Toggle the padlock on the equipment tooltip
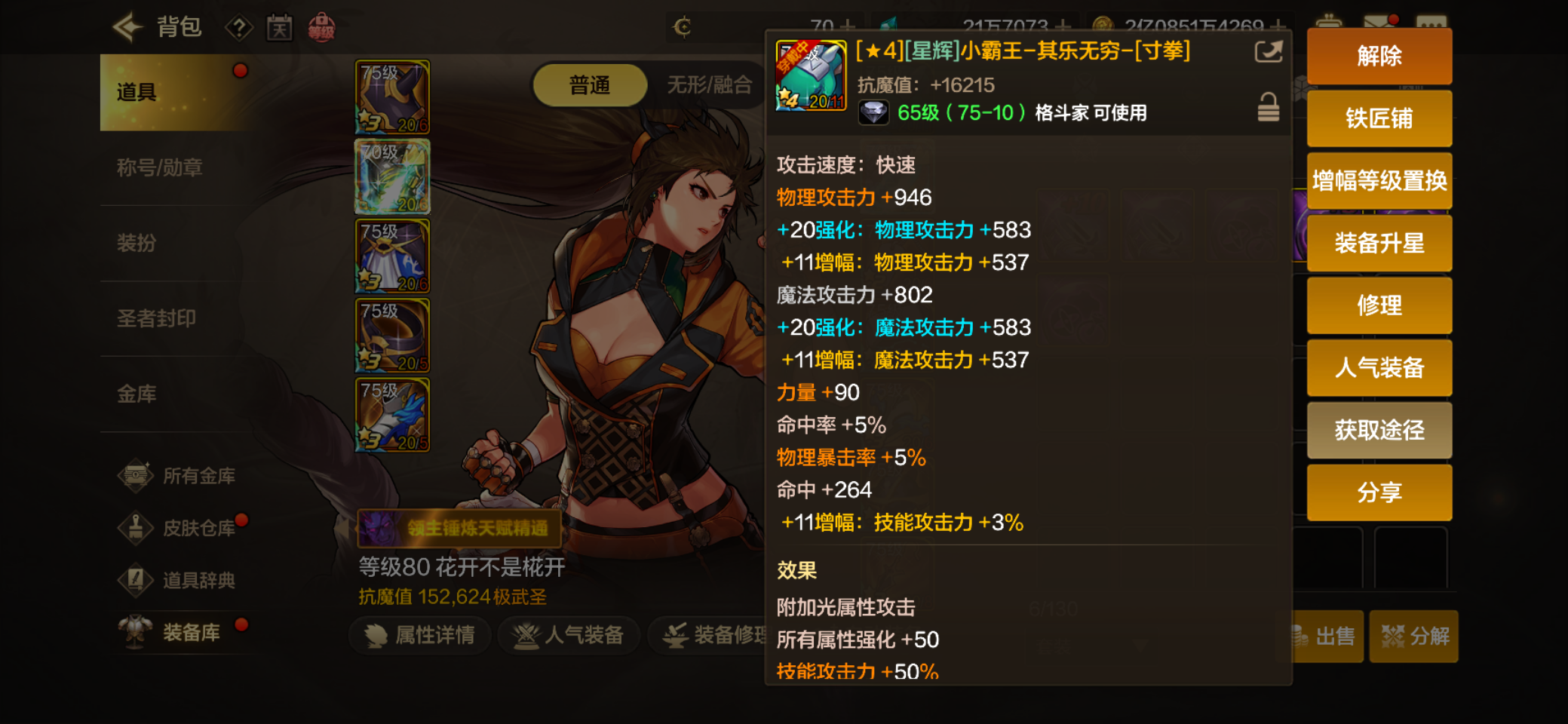The image size is (1568, 724). [1268, 107]
